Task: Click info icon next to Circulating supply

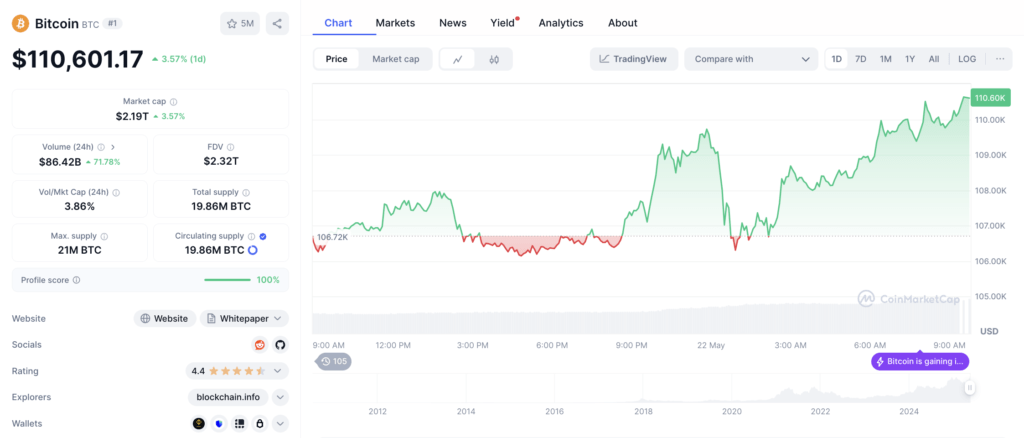Action: coord(251,236)
